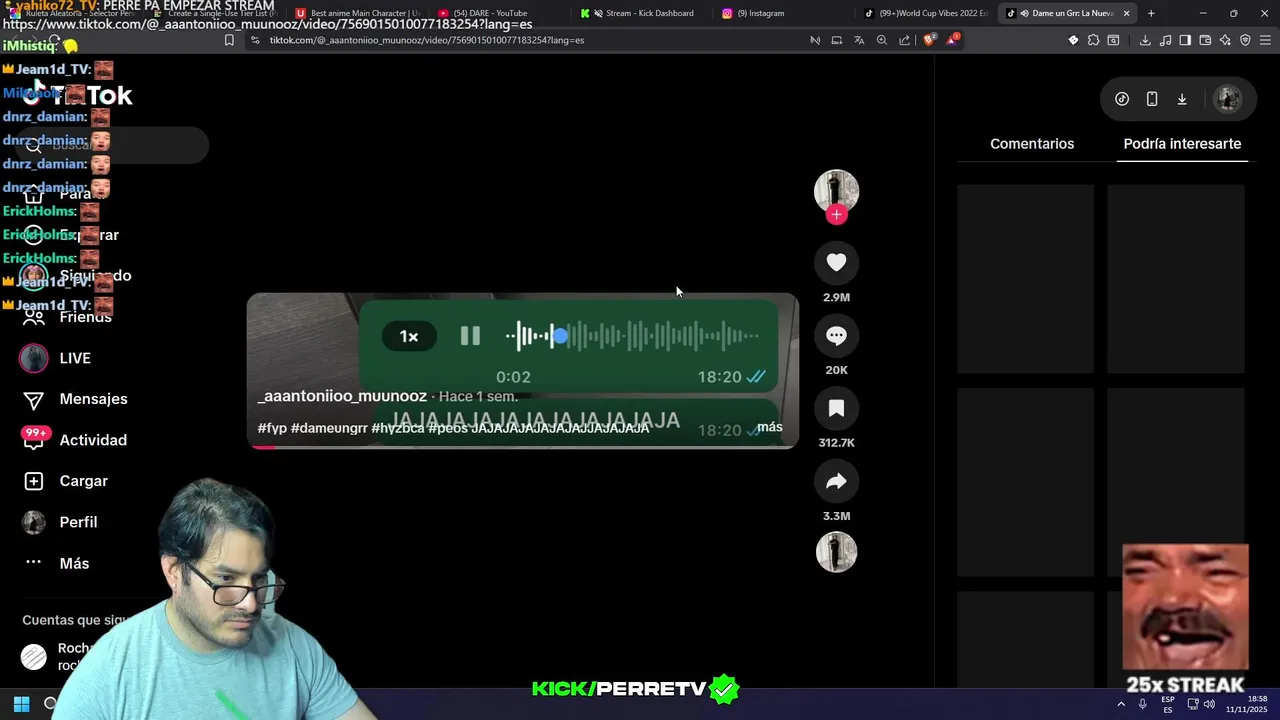This screenshot has height=720, width=1280.
Task: Open the browser hamburger main menu
Action: pos(1265,40)
